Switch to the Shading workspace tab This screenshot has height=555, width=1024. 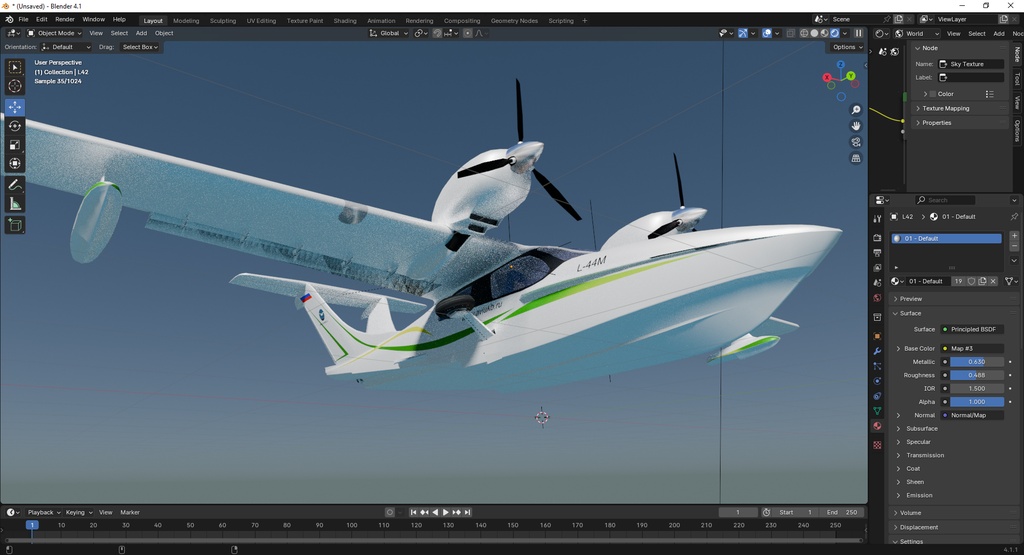pyautogui.click(x=345, y=21)
